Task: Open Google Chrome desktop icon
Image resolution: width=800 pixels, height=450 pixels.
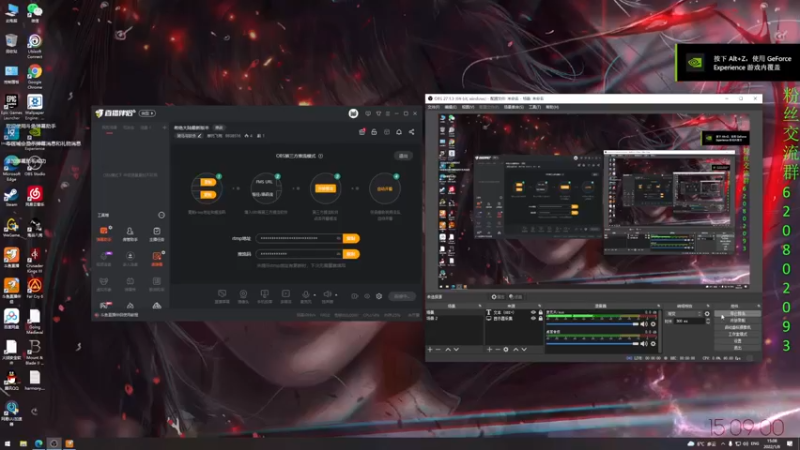Action: click(35, 75)
